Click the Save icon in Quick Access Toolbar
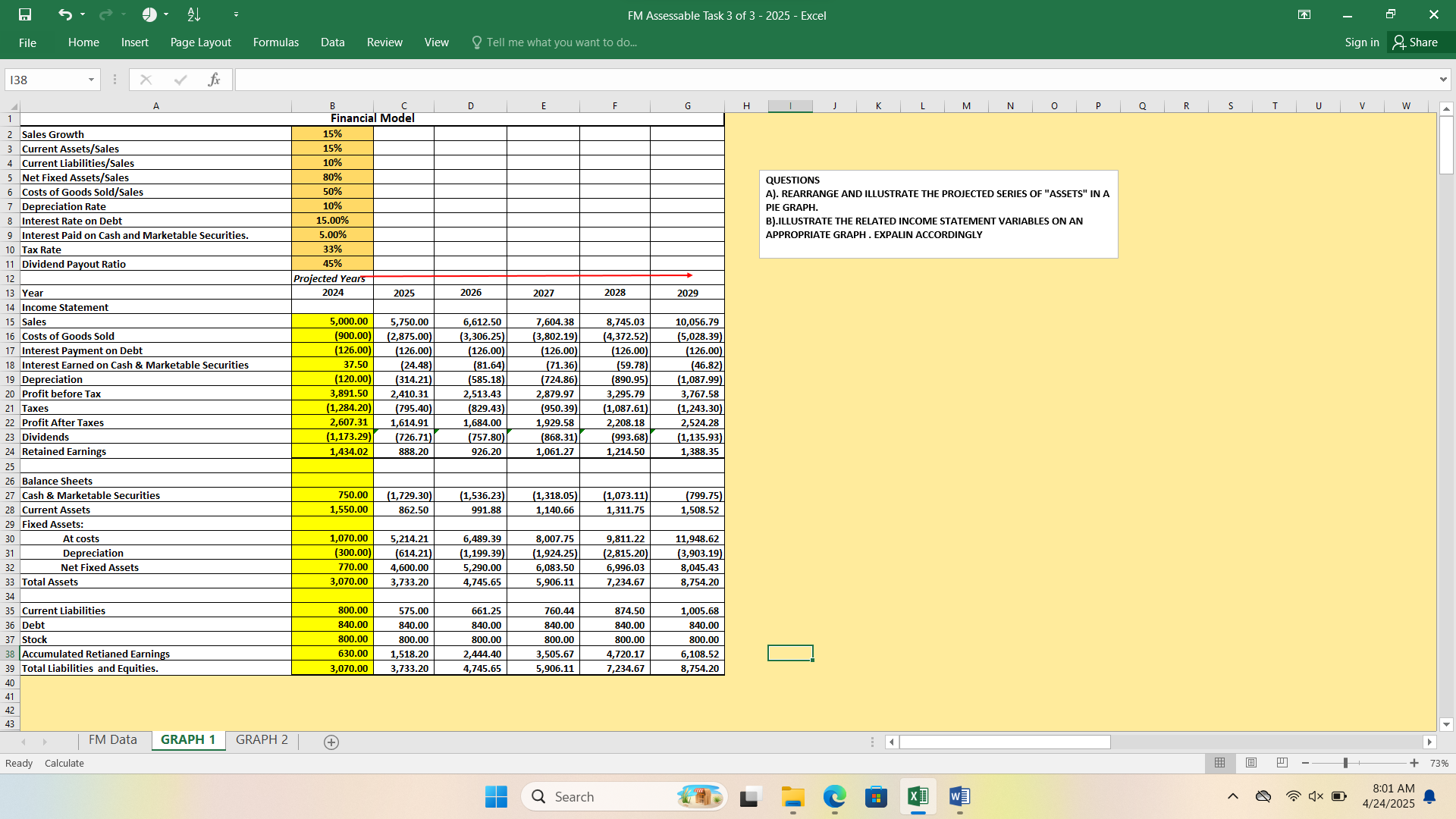 (x=26, y=14)
